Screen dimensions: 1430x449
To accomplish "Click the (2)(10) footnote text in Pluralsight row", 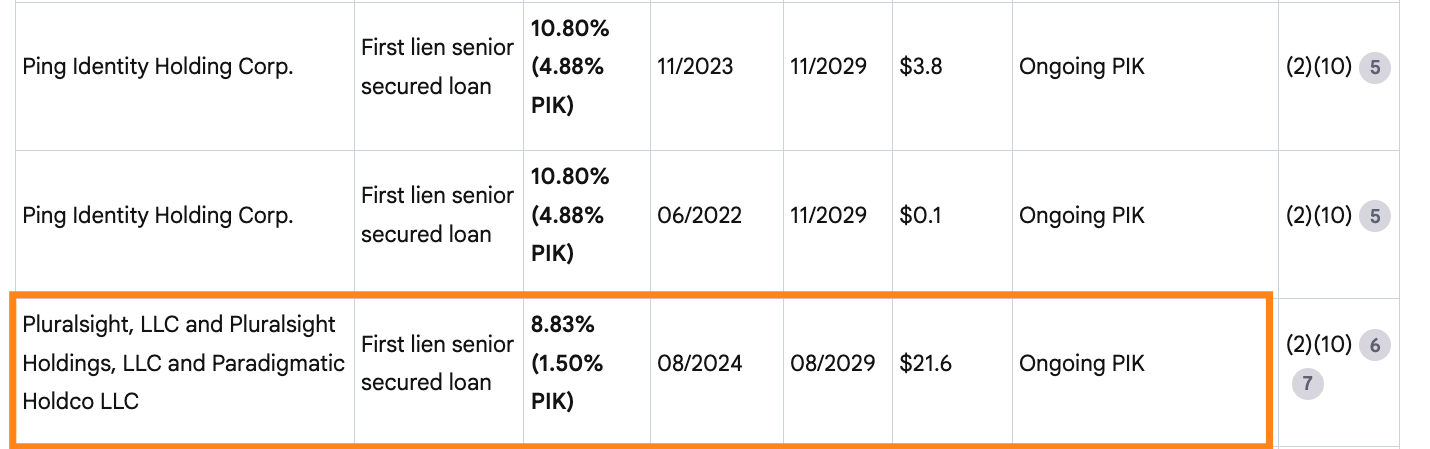I will (1319, 346).
